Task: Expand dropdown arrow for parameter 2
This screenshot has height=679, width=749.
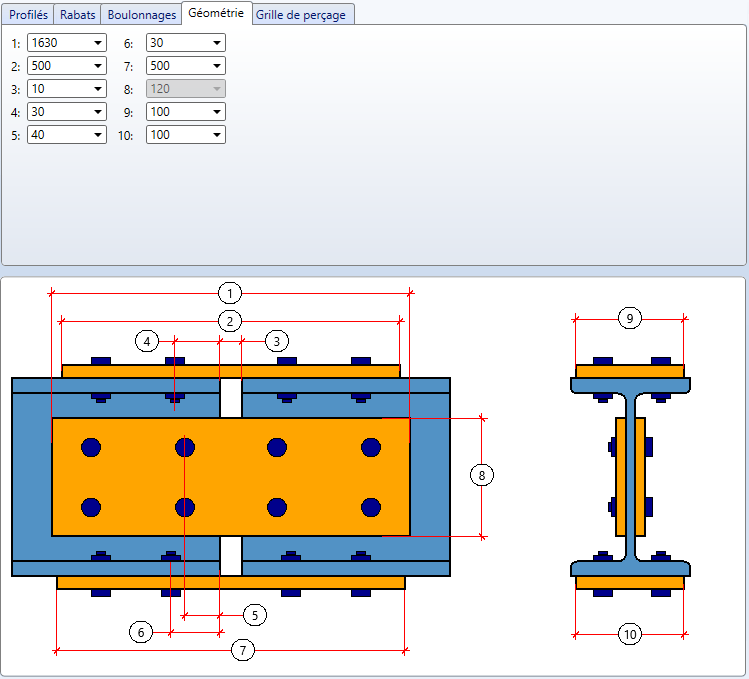Action: pos(98,66)
